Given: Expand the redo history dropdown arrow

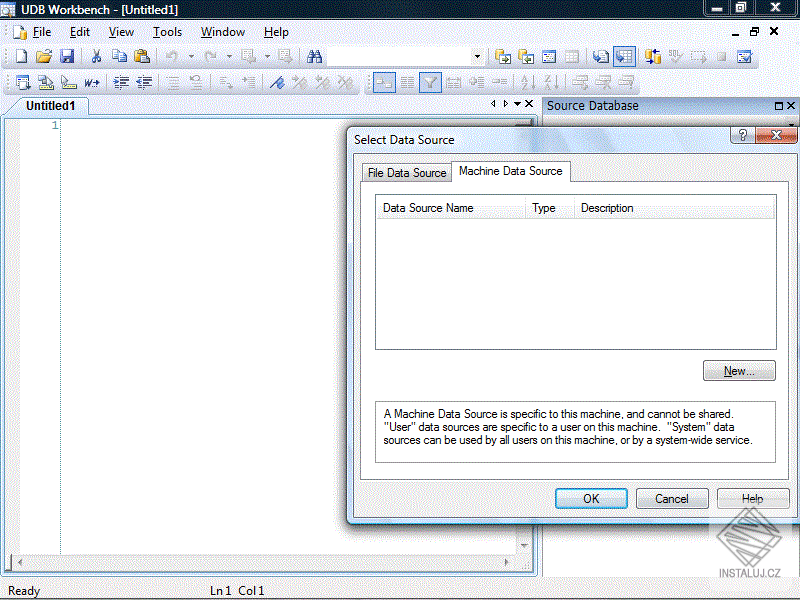Looking at the screenshot, I should (229, 56).
